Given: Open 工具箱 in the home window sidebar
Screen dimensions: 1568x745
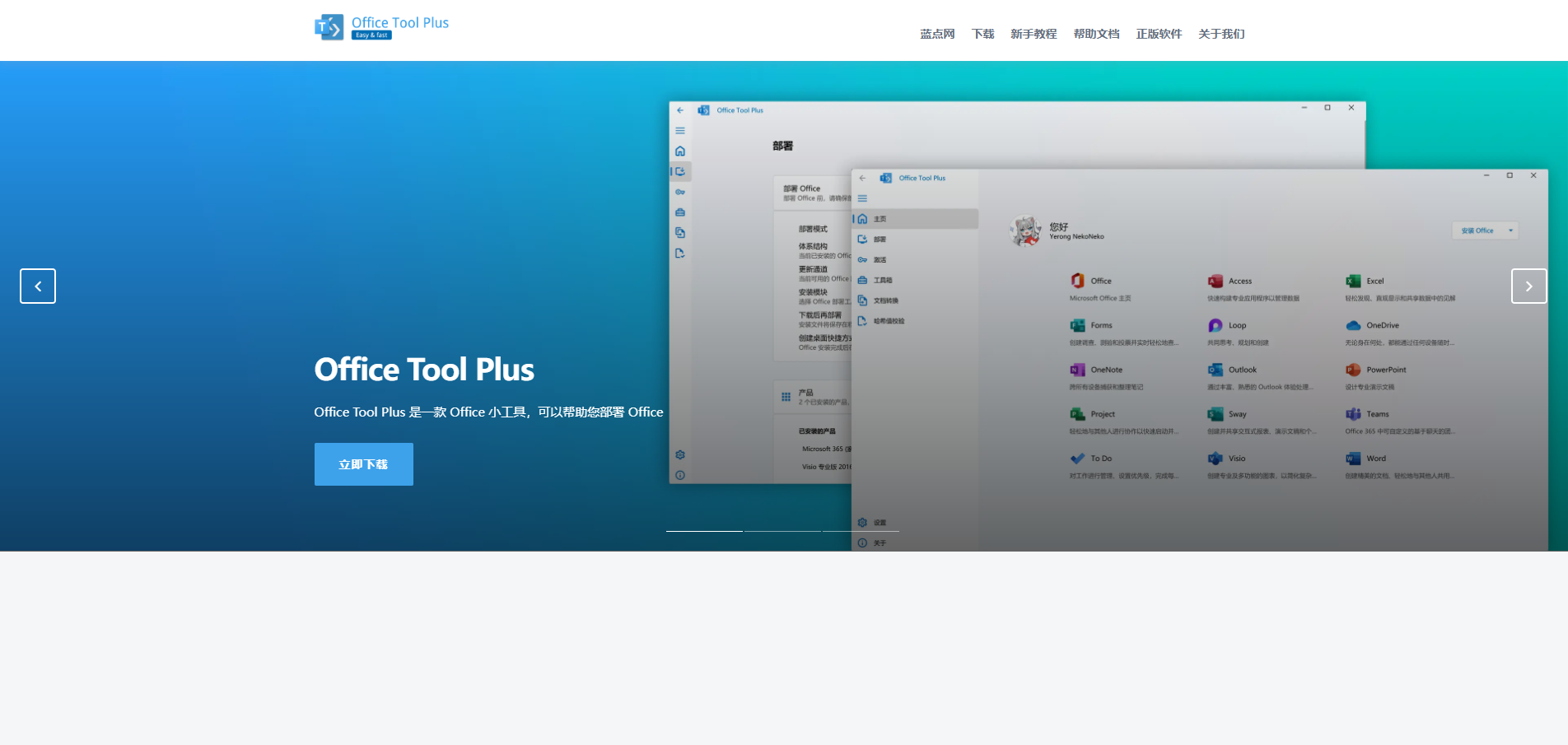Looking at the screenshot, I should (915, 281).
